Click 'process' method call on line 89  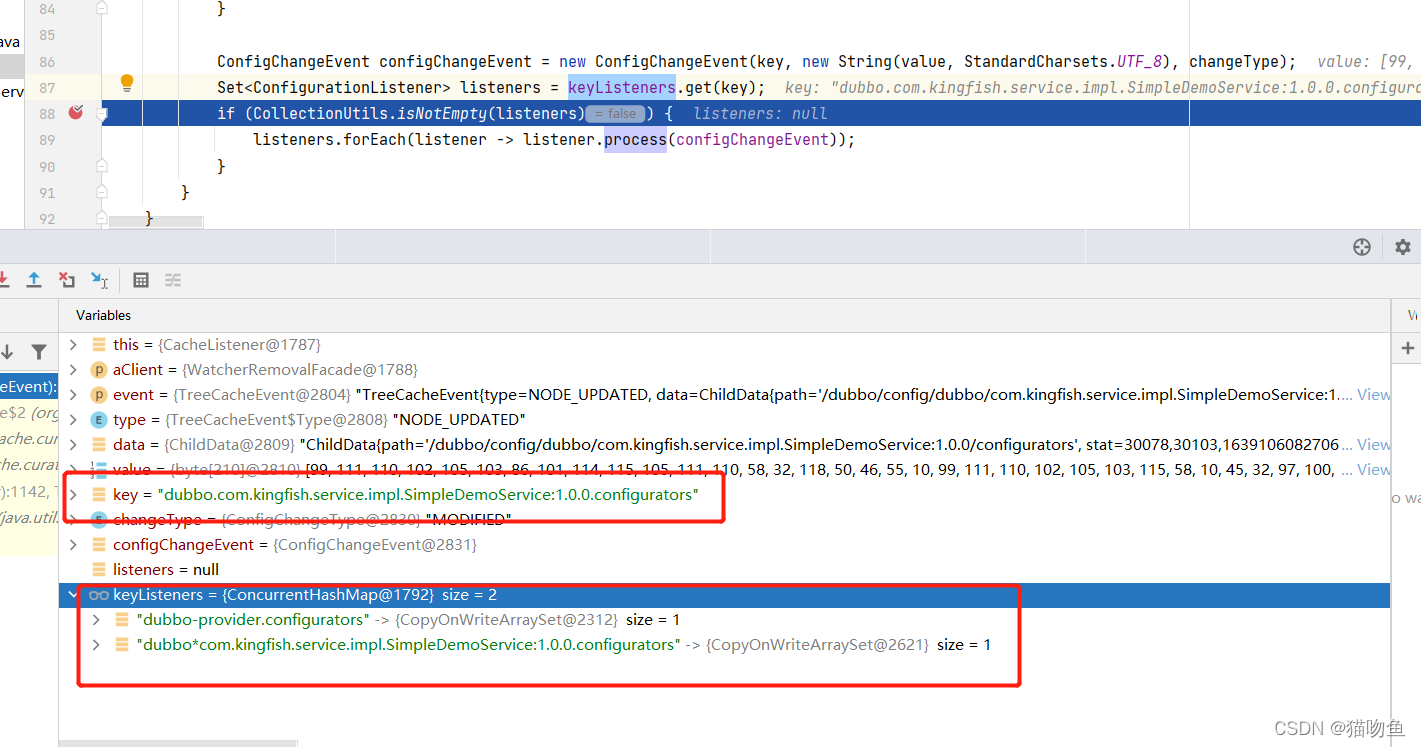tap(635, 140)
